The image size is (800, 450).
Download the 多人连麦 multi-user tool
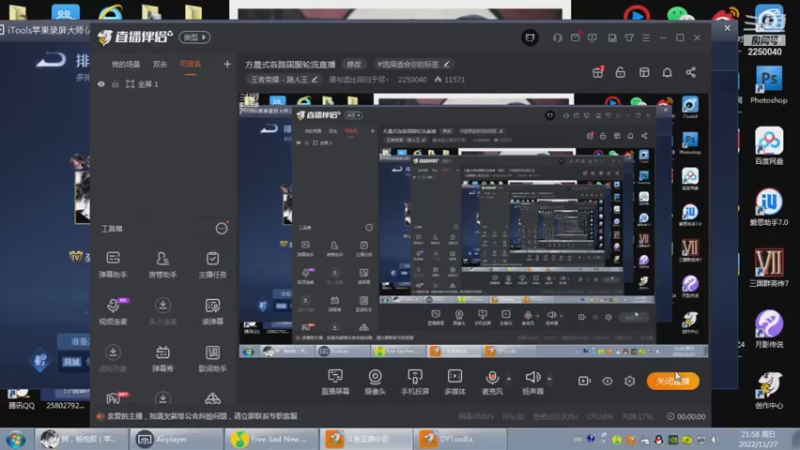tap(162, 311)
